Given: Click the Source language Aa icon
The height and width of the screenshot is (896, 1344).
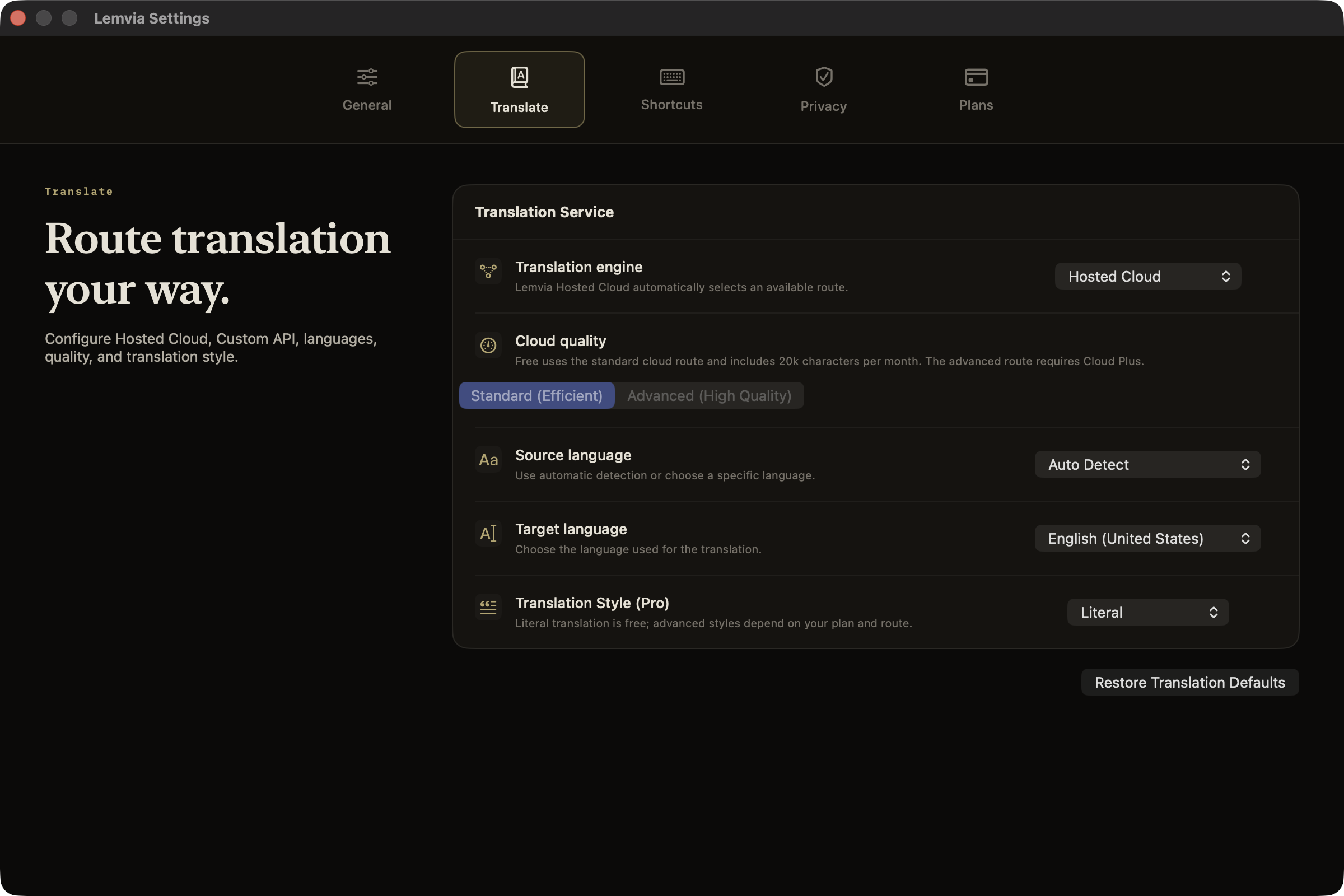Looking at the screenshot, I should pyautogui.click(x=488, y=459).
